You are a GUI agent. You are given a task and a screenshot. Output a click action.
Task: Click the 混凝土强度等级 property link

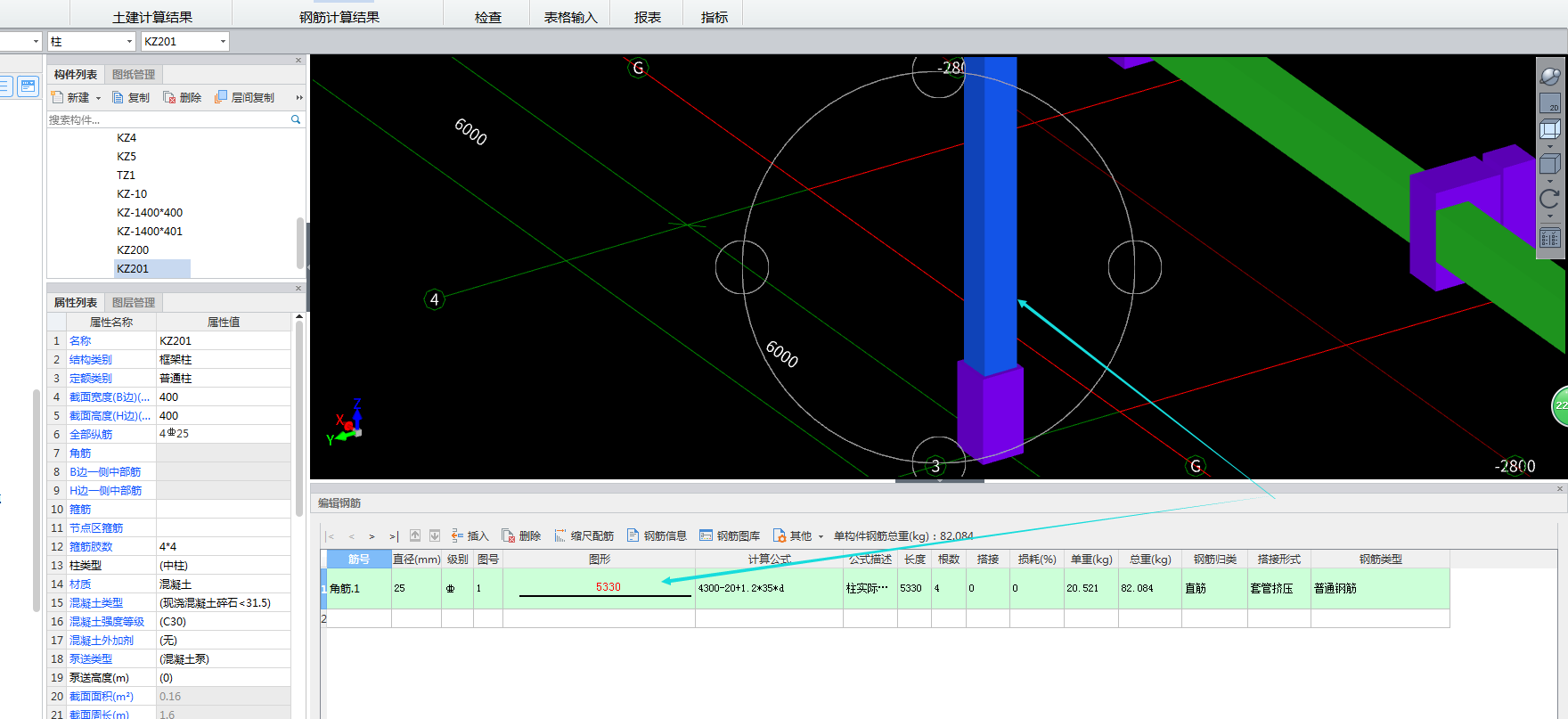click(107, 622)
